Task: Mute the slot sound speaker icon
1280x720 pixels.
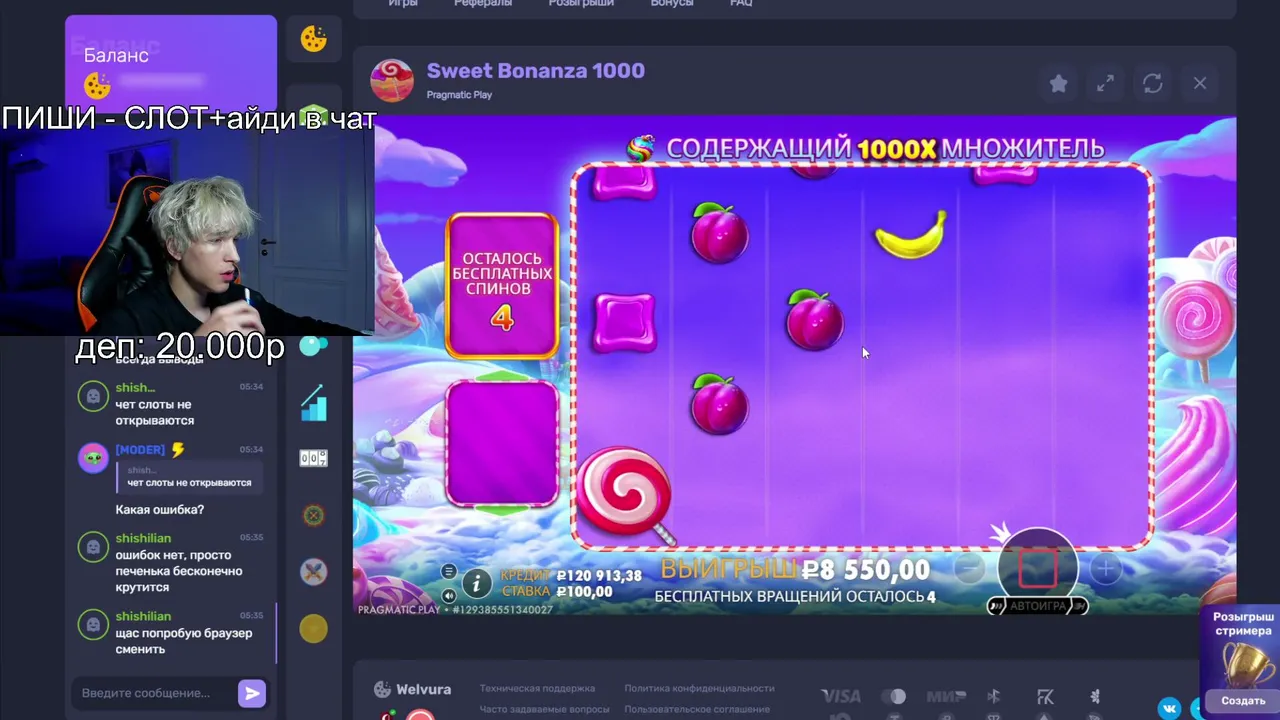Action: 449,595
